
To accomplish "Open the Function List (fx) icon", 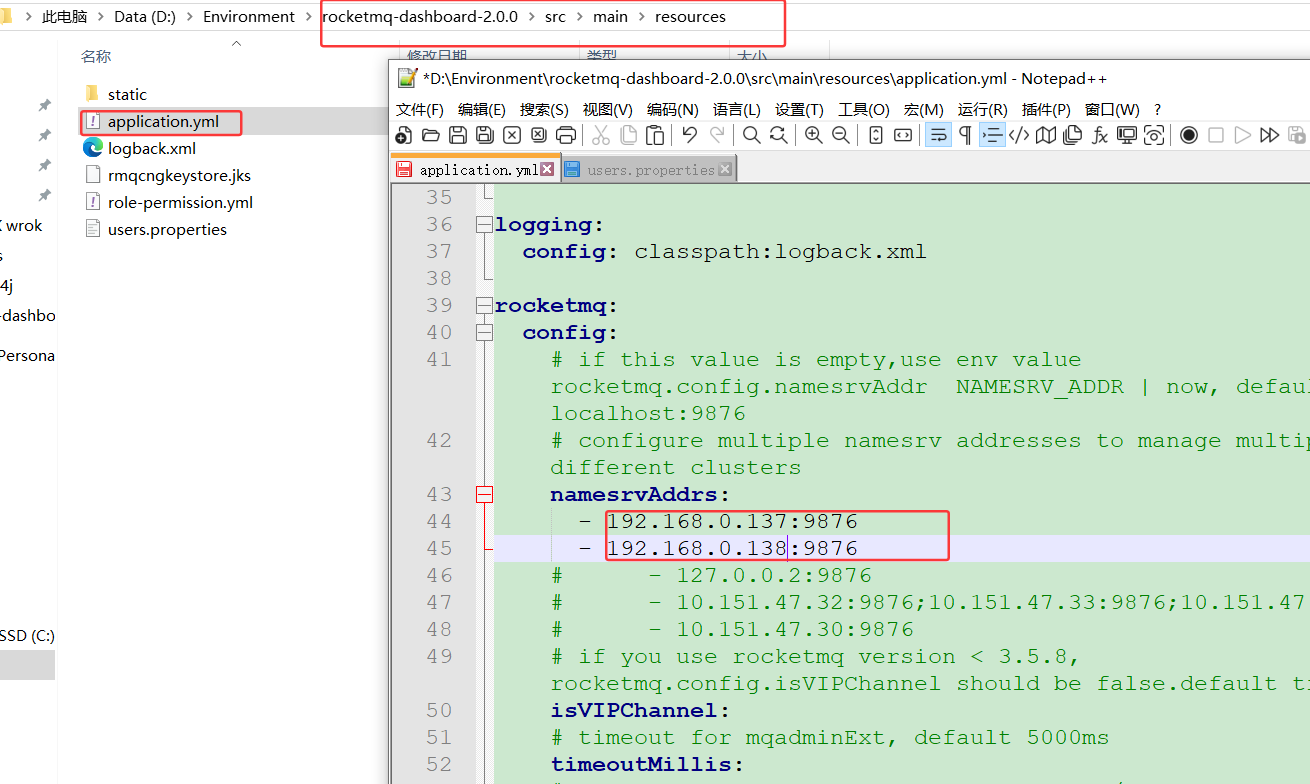I will 1100,135.
